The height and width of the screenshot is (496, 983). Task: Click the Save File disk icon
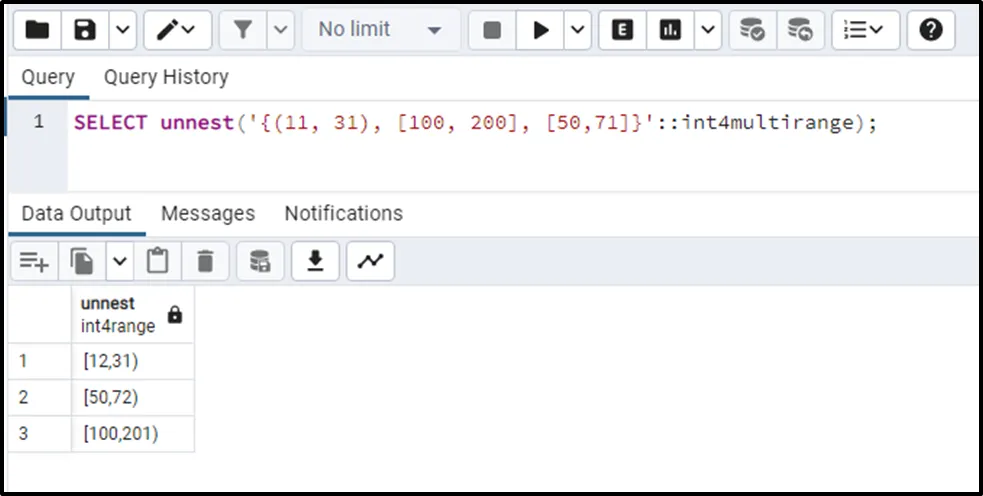click(85, 31)
